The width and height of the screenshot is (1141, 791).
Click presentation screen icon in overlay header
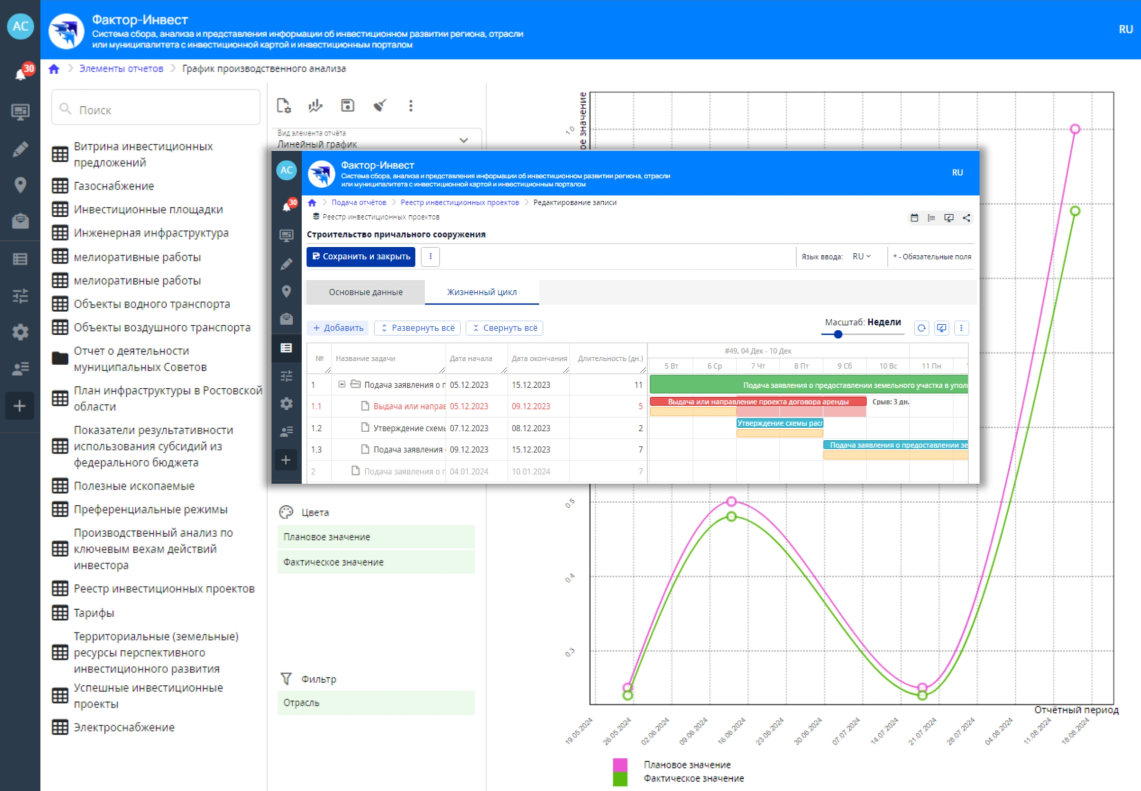click(949, 218)
